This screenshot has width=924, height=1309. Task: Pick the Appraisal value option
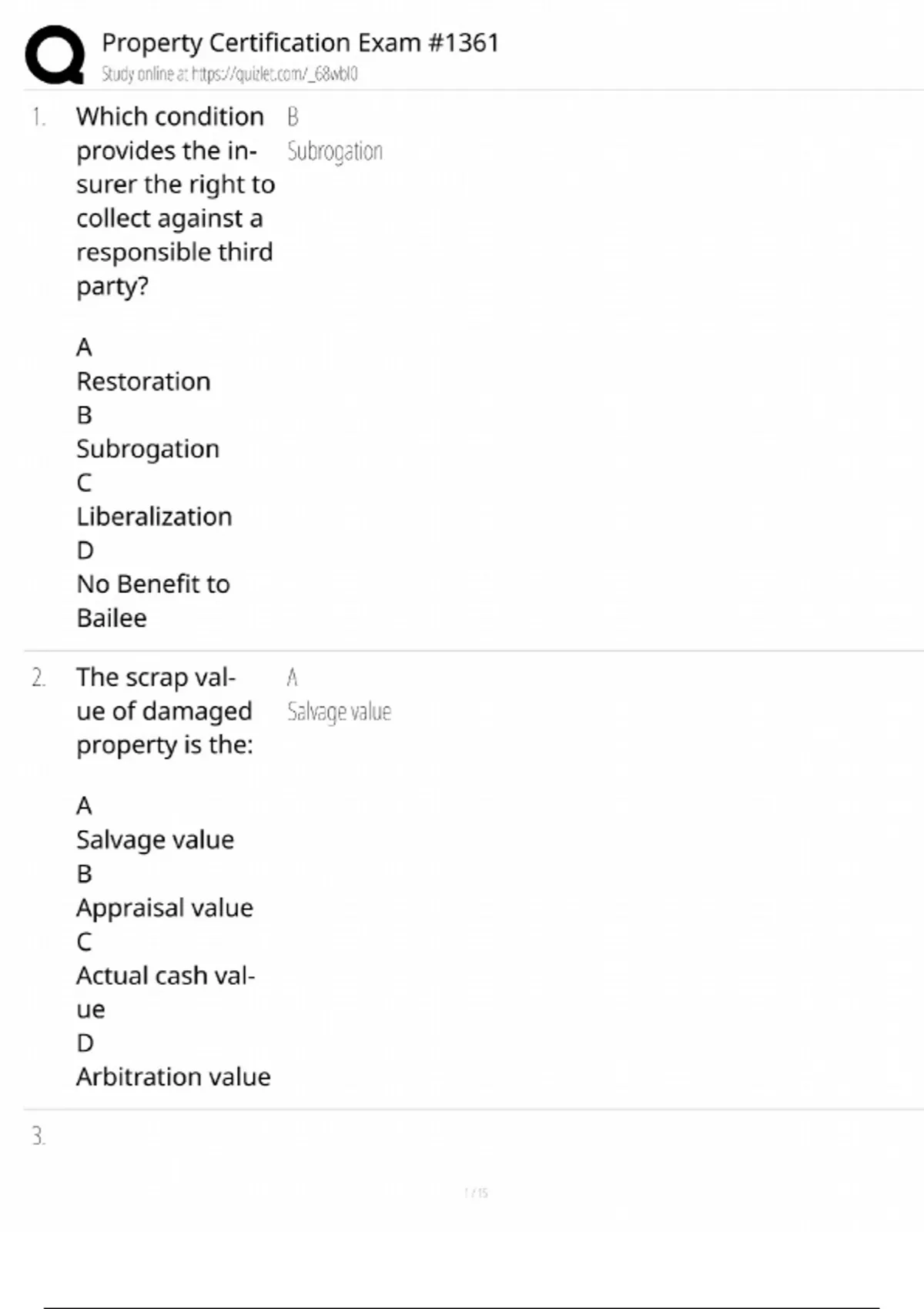click(165, 908)
